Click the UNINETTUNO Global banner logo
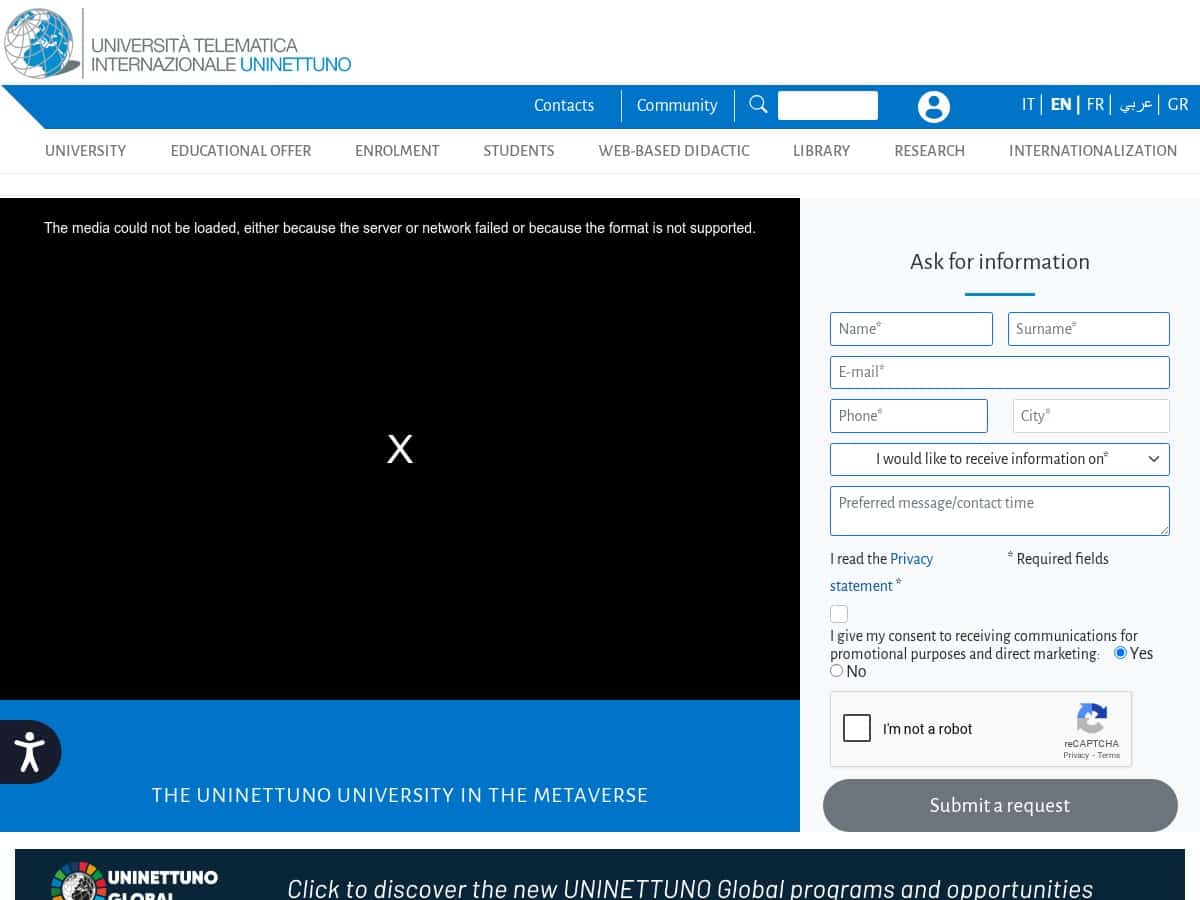 [134, 881]
